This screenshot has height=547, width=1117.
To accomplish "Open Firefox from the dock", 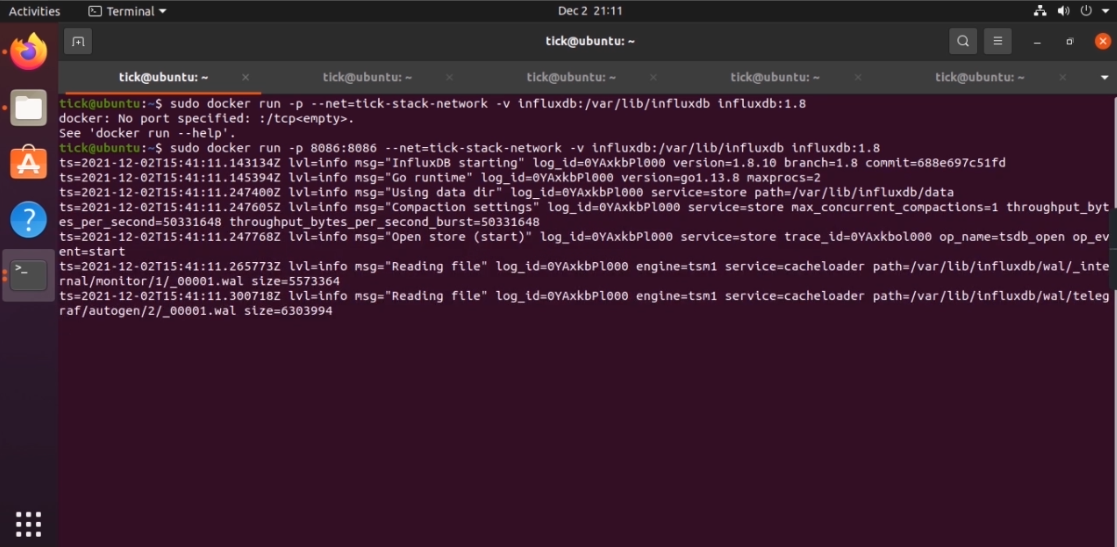I will point(28,52).
